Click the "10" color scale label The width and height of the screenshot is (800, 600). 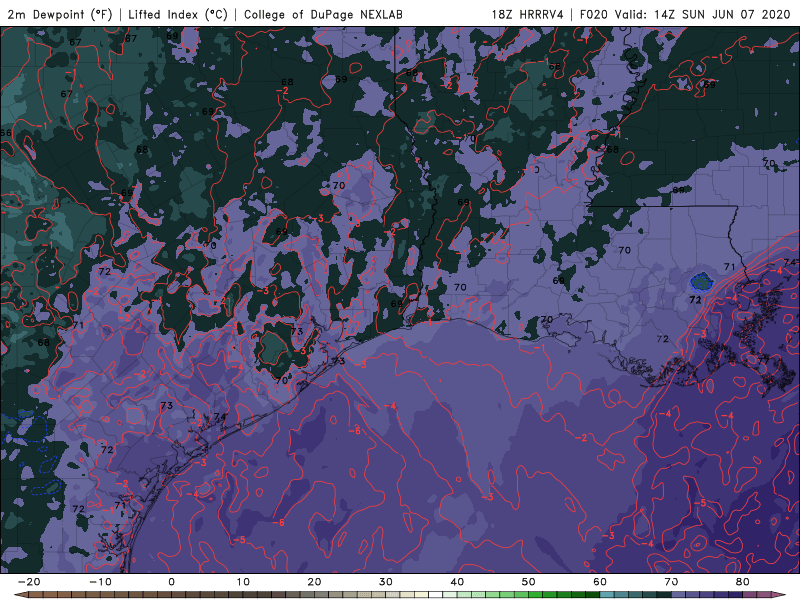243,582
